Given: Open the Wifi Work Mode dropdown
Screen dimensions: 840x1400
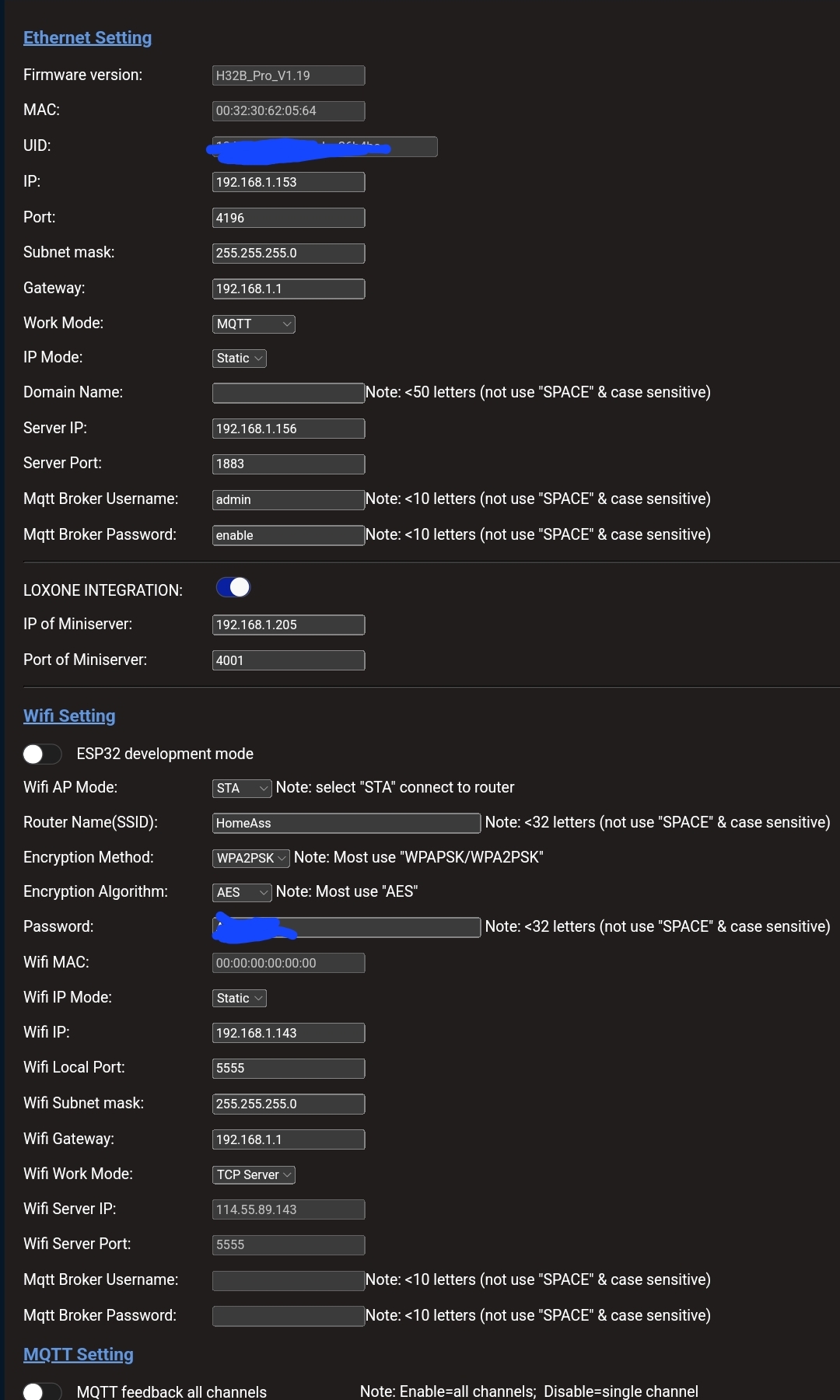Looking at the screenshot, I should pyautogui.click(x=254, y=1174).
